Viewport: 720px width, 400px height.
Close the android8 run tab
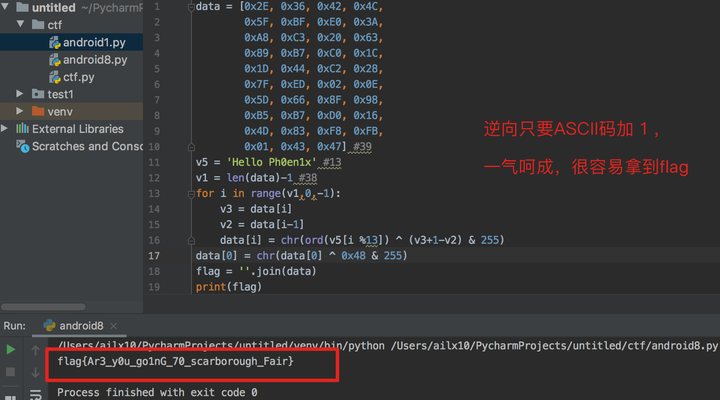tap(113, 326)
